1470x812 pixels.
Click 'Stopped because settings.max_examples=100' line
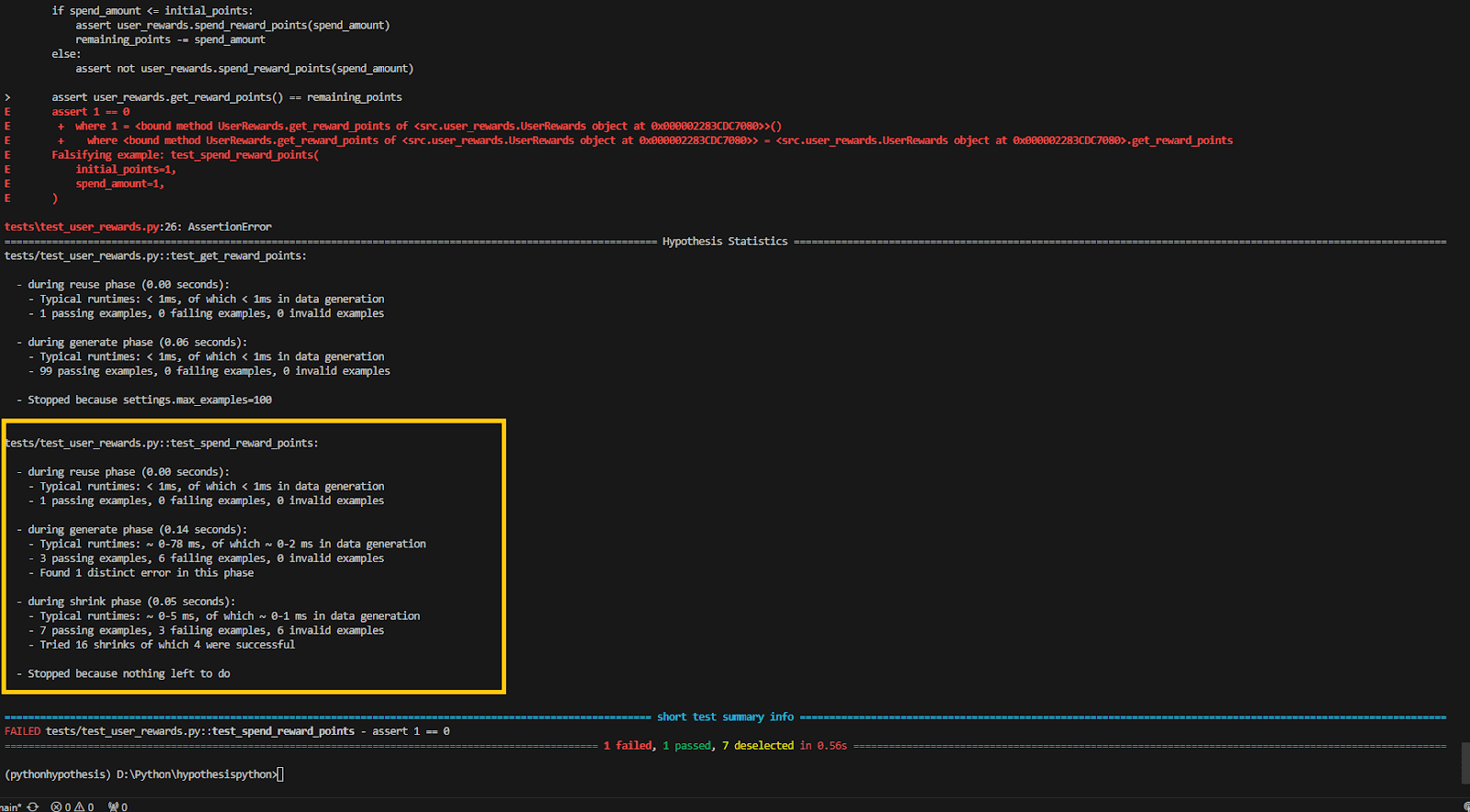149,400
